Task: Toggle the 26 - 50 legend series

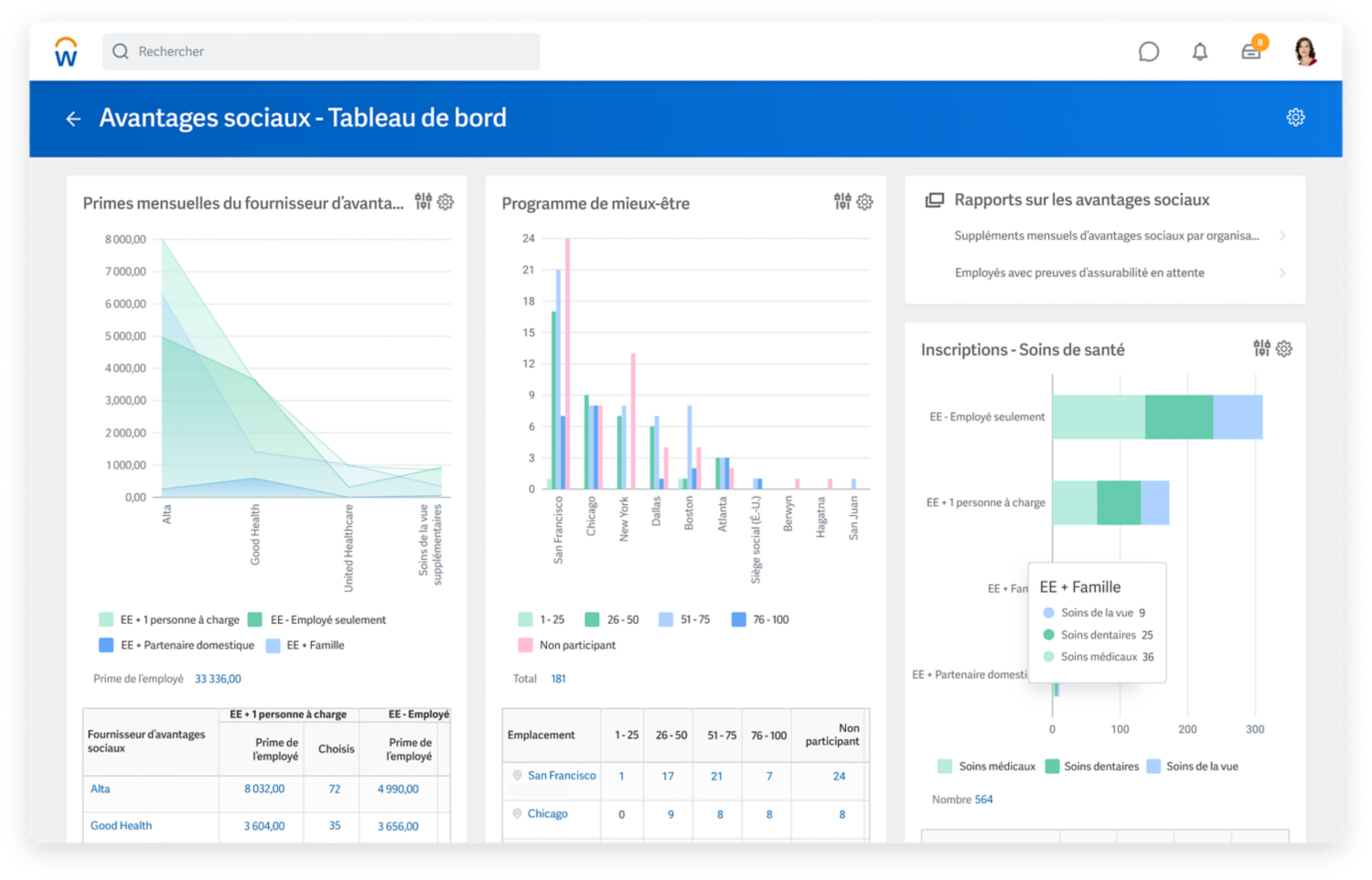Action: point(612,619)
